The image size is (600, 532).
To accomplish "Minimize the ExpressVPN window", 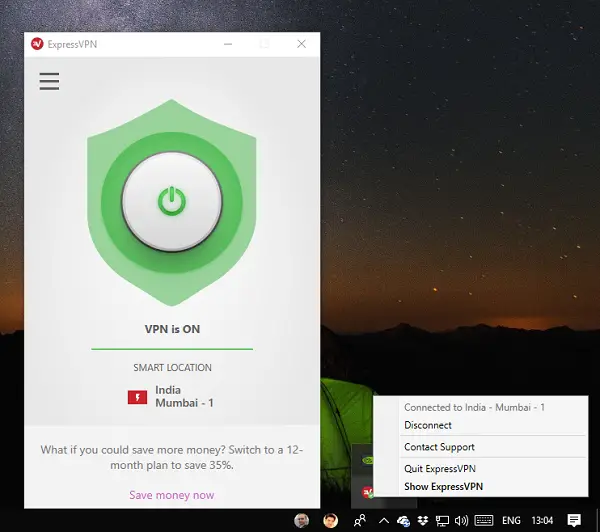I will pos(228,44).
